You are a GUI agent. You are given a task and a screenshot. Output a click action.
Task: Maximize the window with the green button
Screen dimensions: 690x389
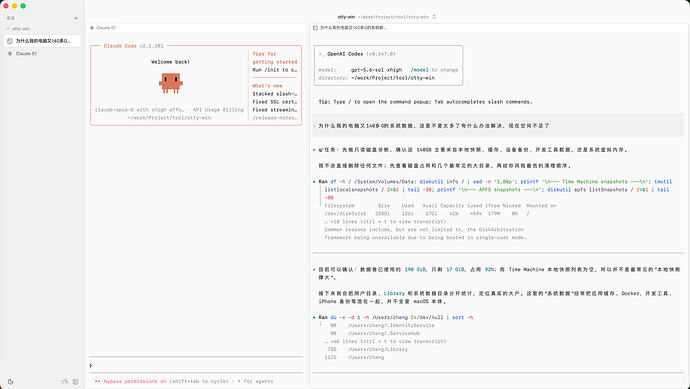point(23,6)
